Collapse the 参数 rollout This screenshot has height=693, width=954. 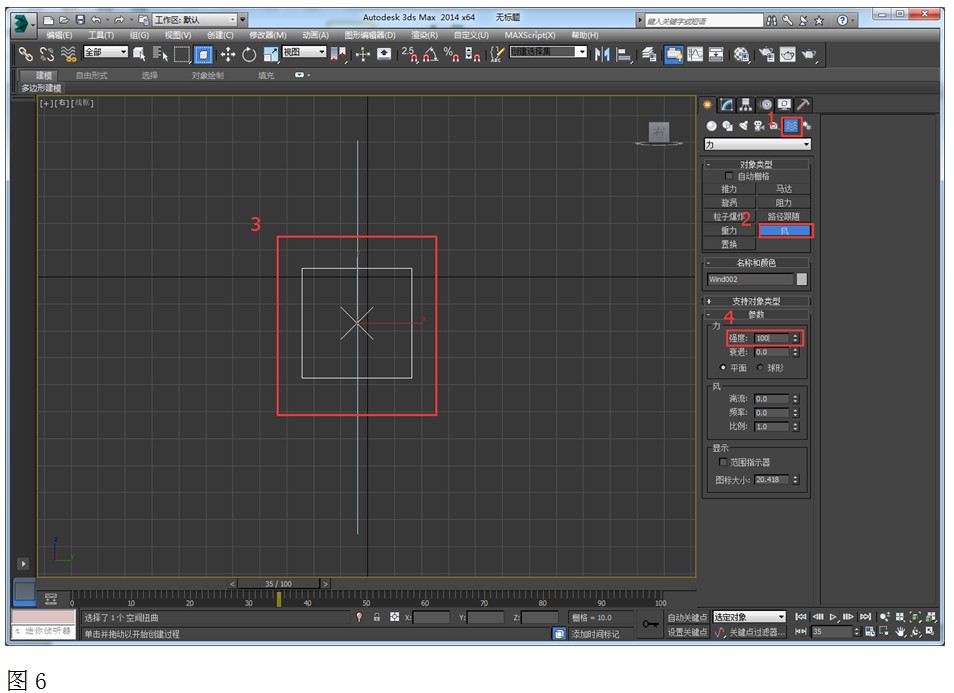tap(756, 315)
